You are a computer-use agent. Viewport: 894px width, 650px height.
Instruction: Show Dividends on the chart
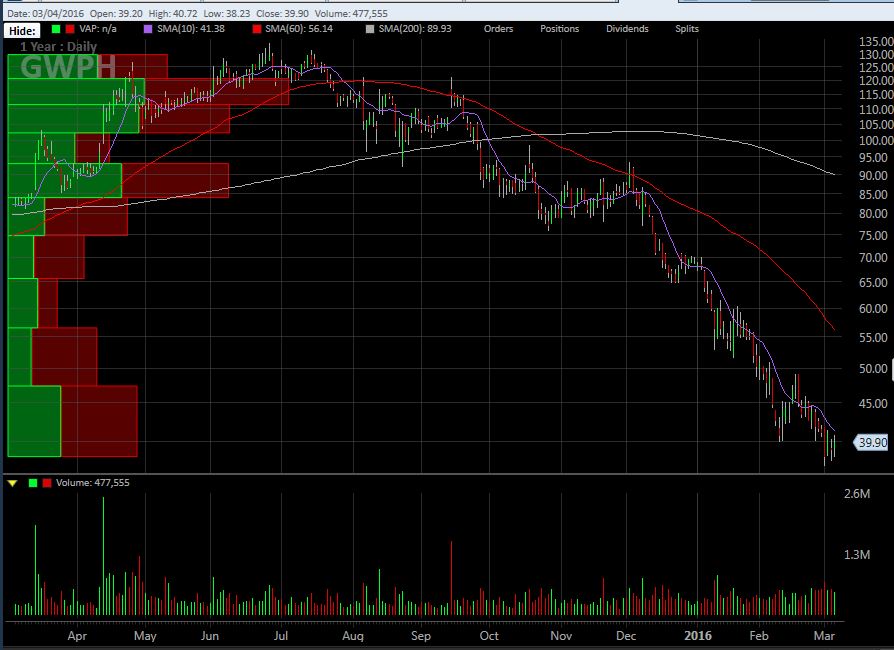pos(626,29)
